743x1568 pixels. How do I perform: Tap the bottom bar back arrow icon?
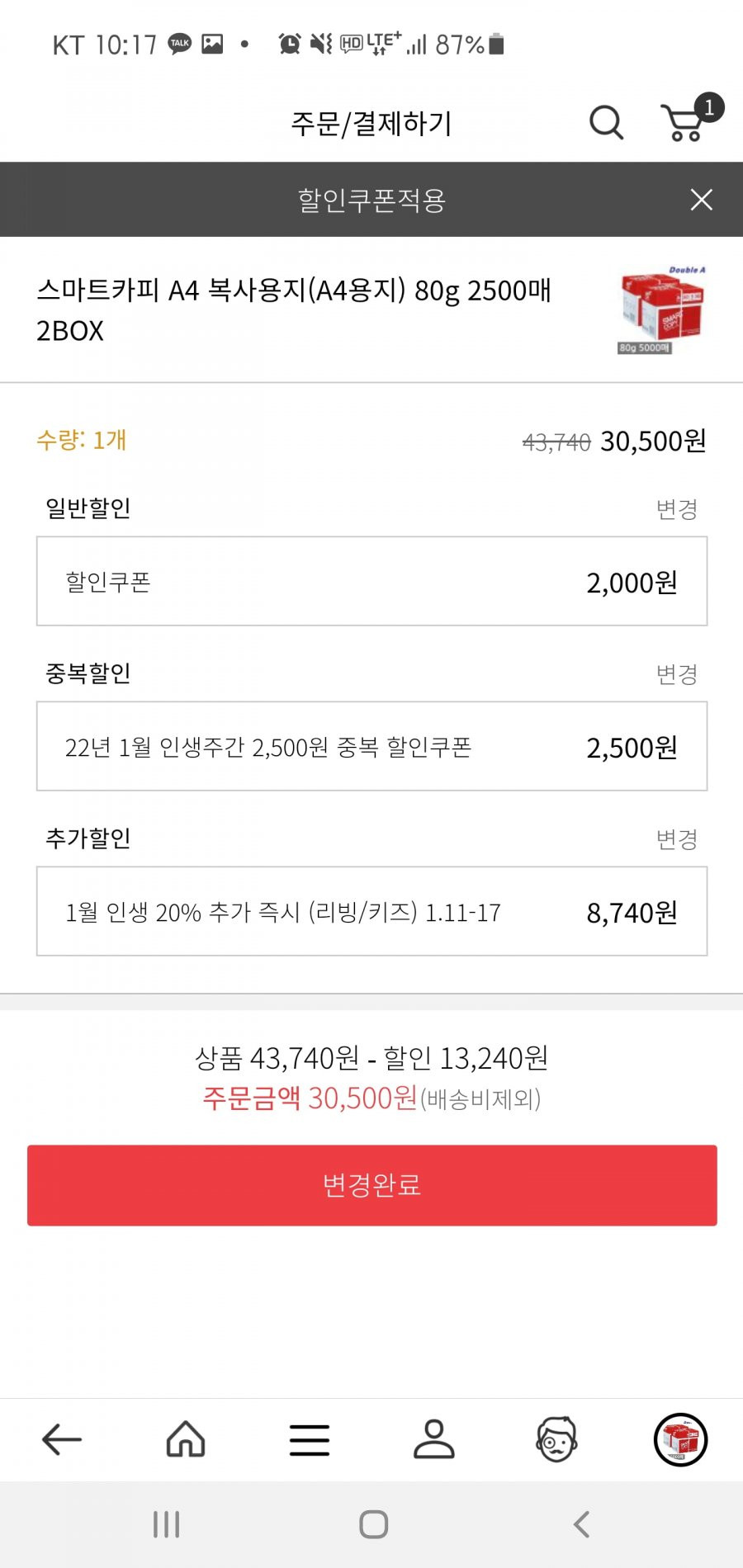pyautogui.click(x=62, y=1439)
